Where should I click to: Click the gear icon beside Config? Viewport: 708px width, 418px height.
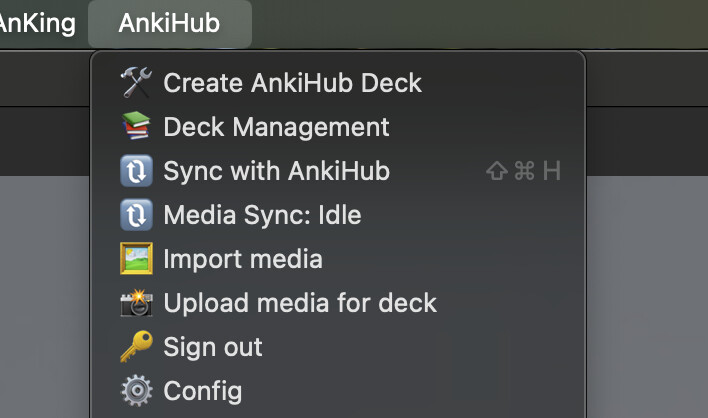point(135,390)
